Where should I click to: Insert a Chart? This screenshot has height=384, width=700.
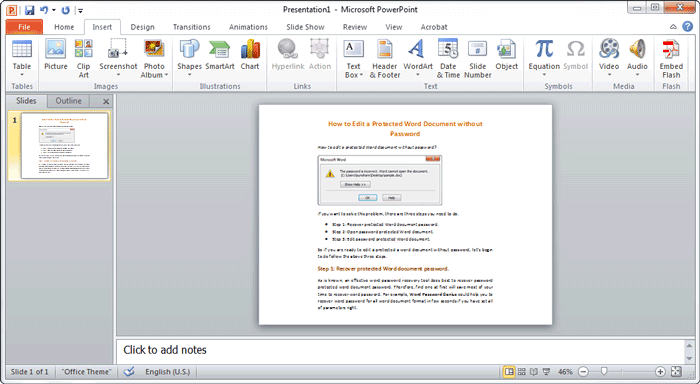click(x=250, y=54)
